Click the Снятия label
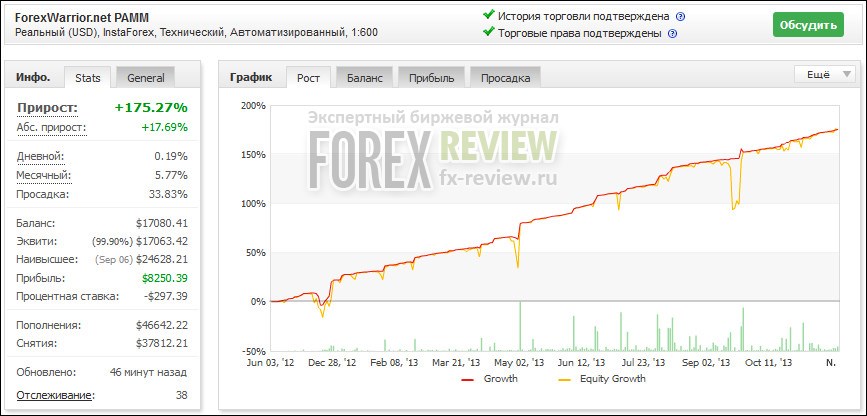The width and height of the screenshot is (867, 416). coord(36,344)
